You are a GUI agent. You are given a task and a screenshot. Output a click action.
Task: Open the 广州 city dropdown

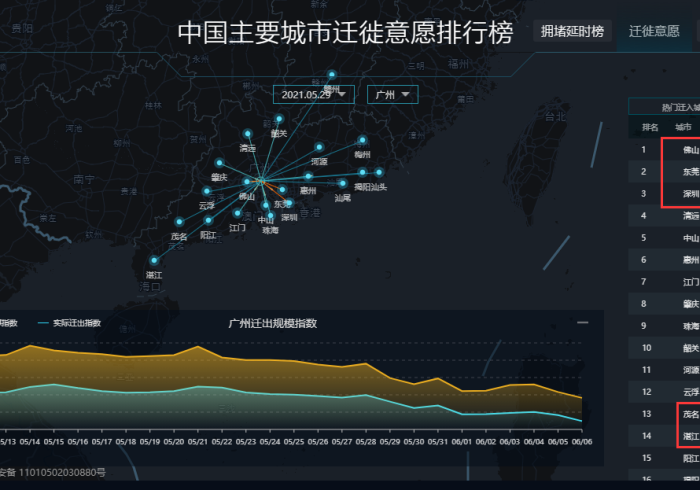click(x=393, y=95)
